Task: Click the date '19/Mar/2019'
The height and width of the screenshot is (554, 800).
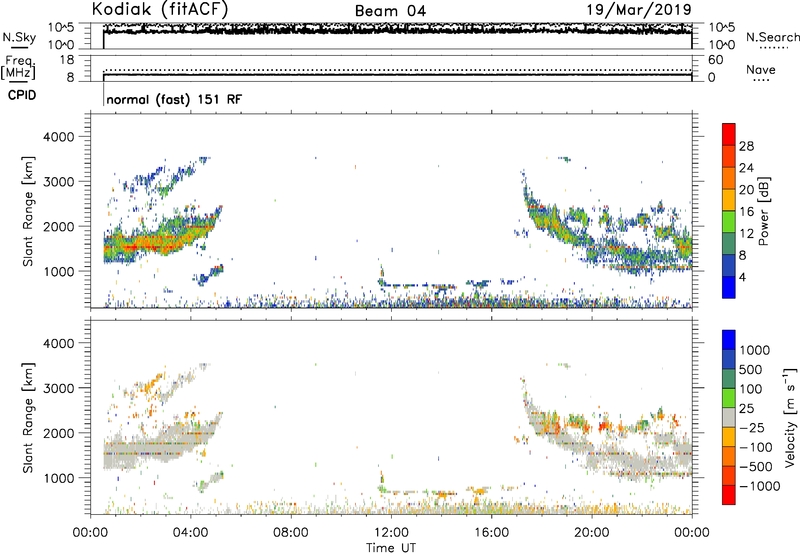Action: click(x=639, y=9)
